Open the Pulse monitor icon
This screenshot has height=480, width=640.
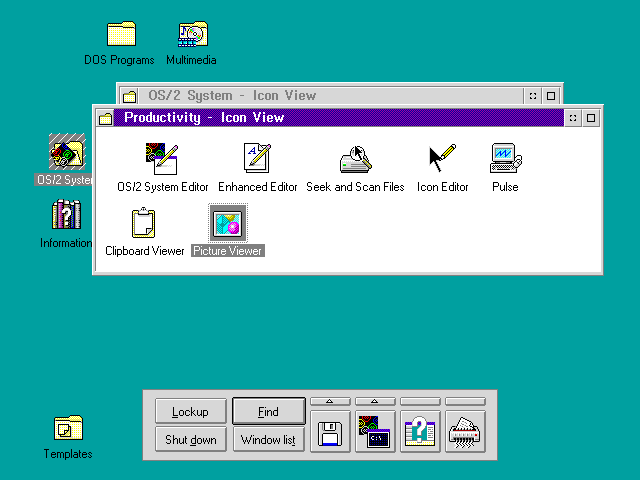coord(505,158)
